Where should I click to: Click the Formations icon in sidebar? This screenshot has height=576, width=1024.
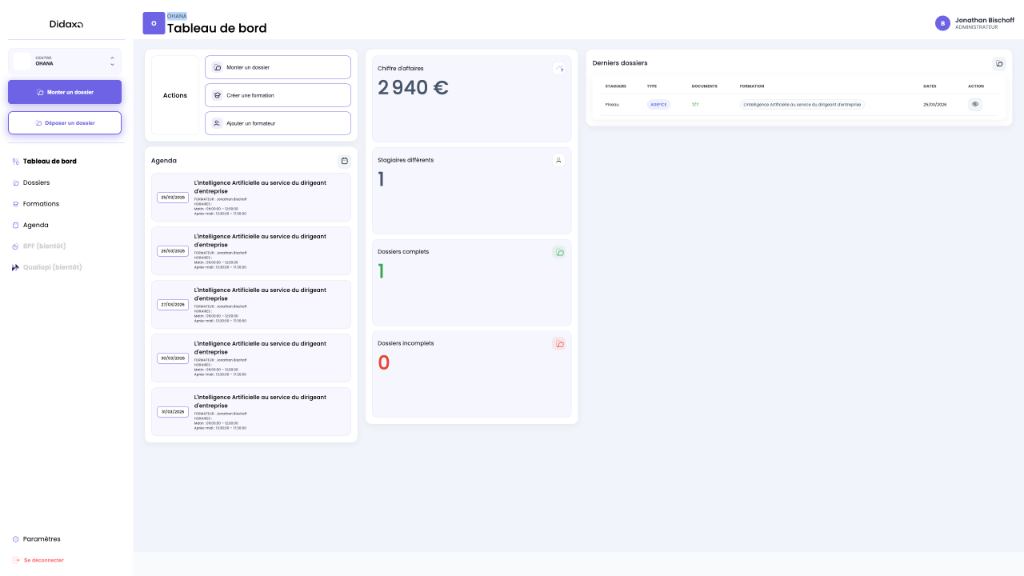(16, 204)
